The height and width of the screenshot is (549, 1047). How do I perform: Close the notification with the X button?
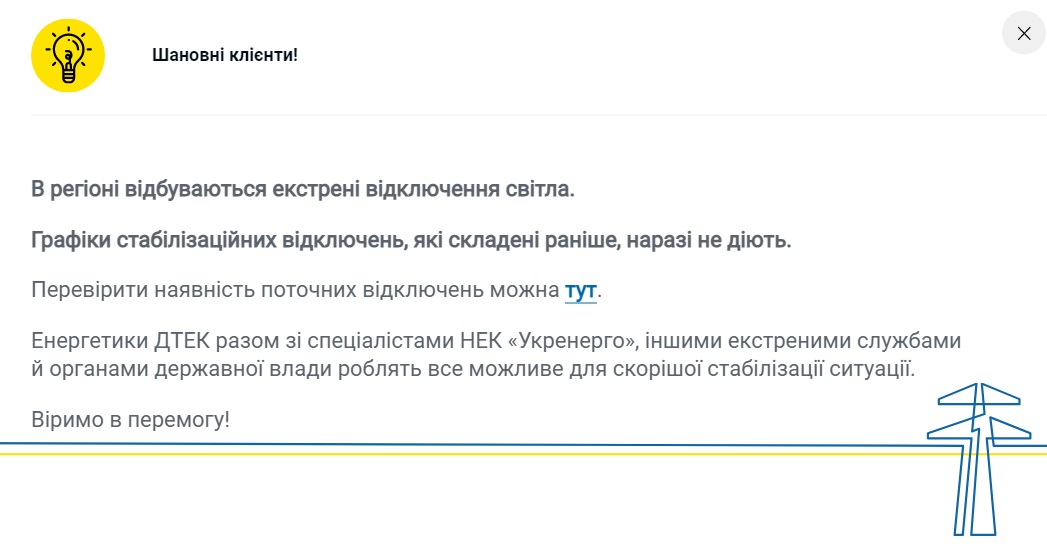1023,34
